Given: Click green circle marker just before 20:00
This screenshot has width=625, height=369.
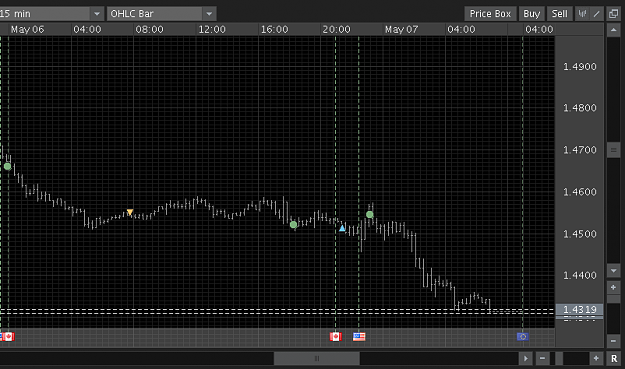Looking at the screenshot, I should coord(293,225).
